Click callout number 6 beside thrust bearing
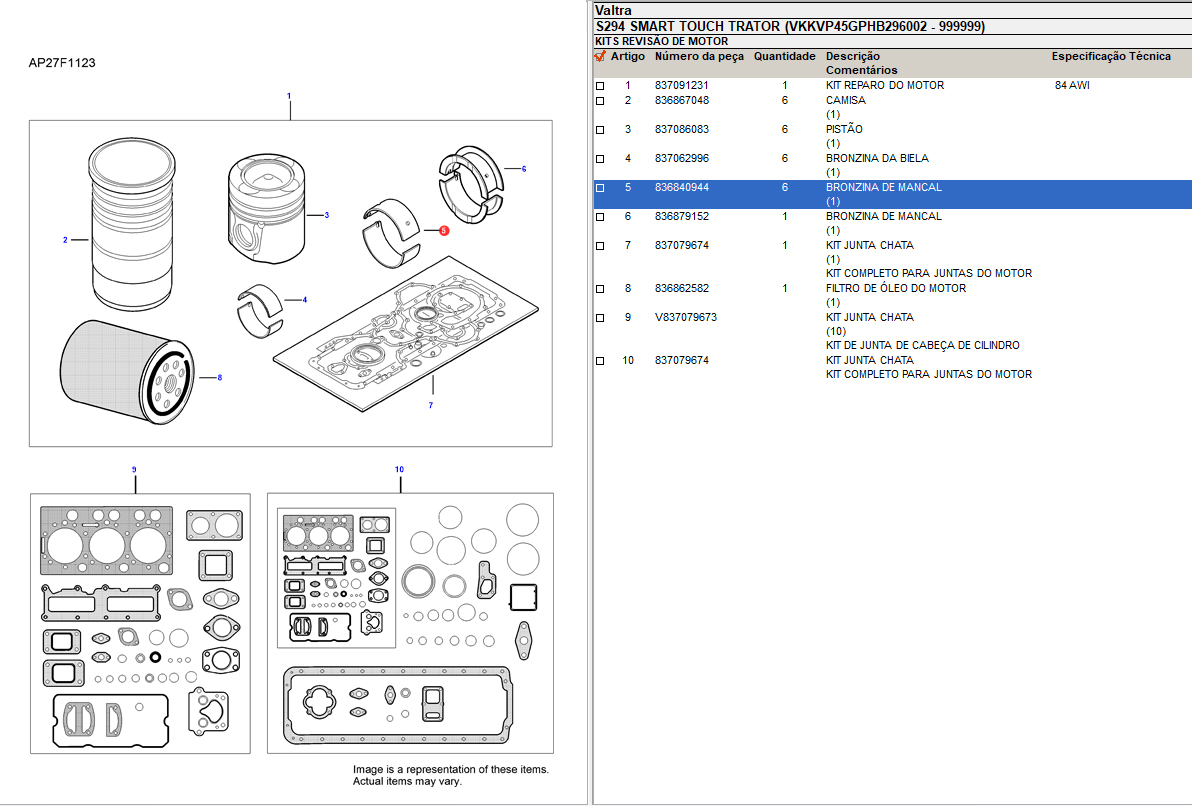Screen dimensions: 1192x806 tap(523, 169)
